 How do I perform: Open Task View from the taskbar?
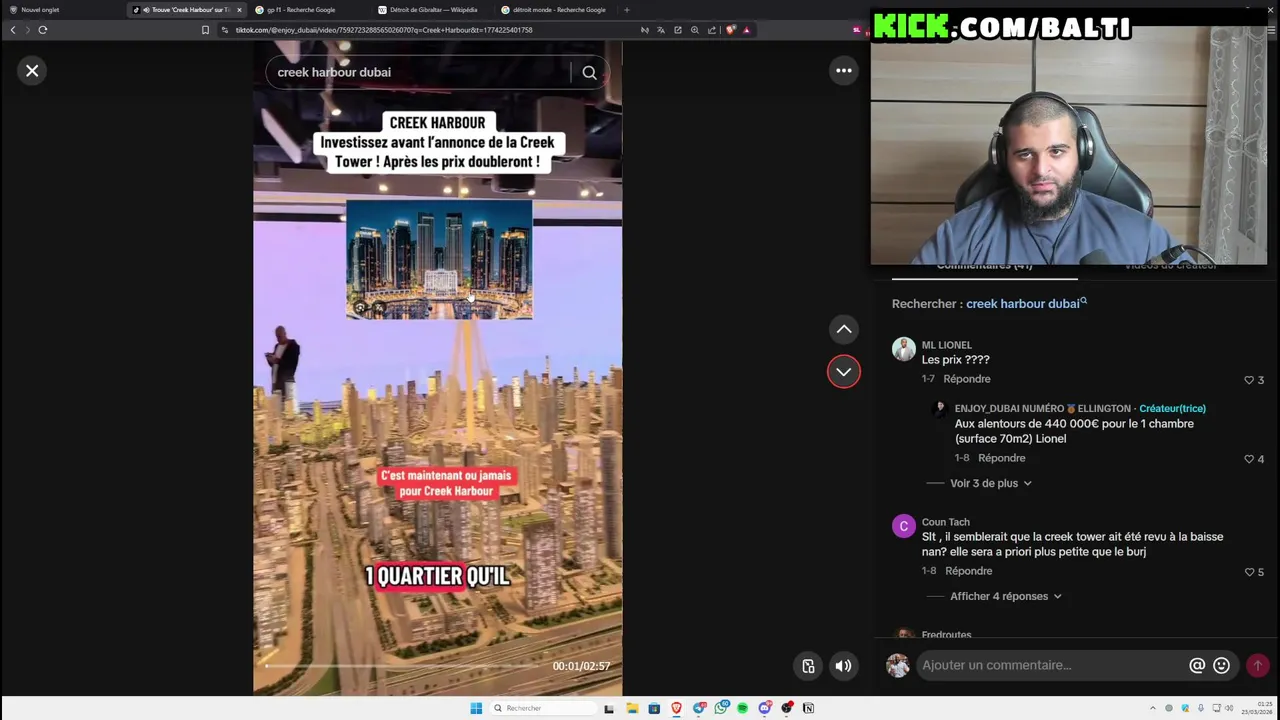click(609, 708)
